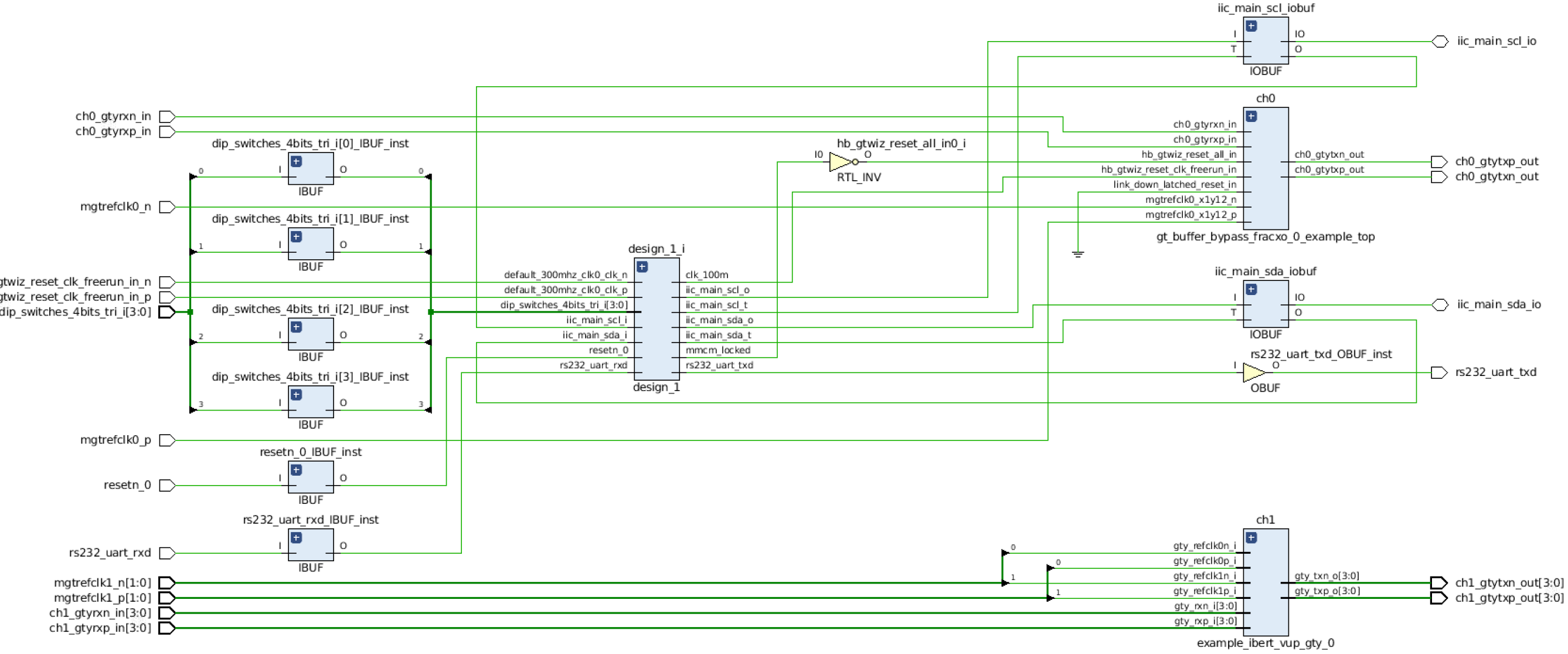Click the gty_txn_o[3:0] pin on ch1
Screen dimensions: 1568x654
tap(1326, 576)
